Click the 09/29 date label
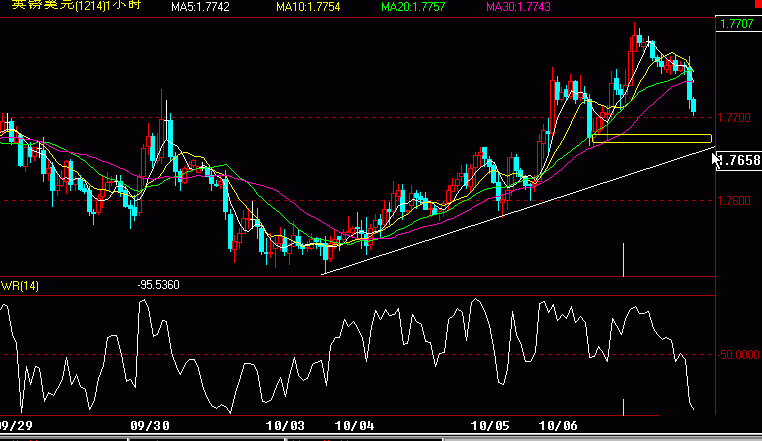Screen dimensions: 762x441 (16, 426)
